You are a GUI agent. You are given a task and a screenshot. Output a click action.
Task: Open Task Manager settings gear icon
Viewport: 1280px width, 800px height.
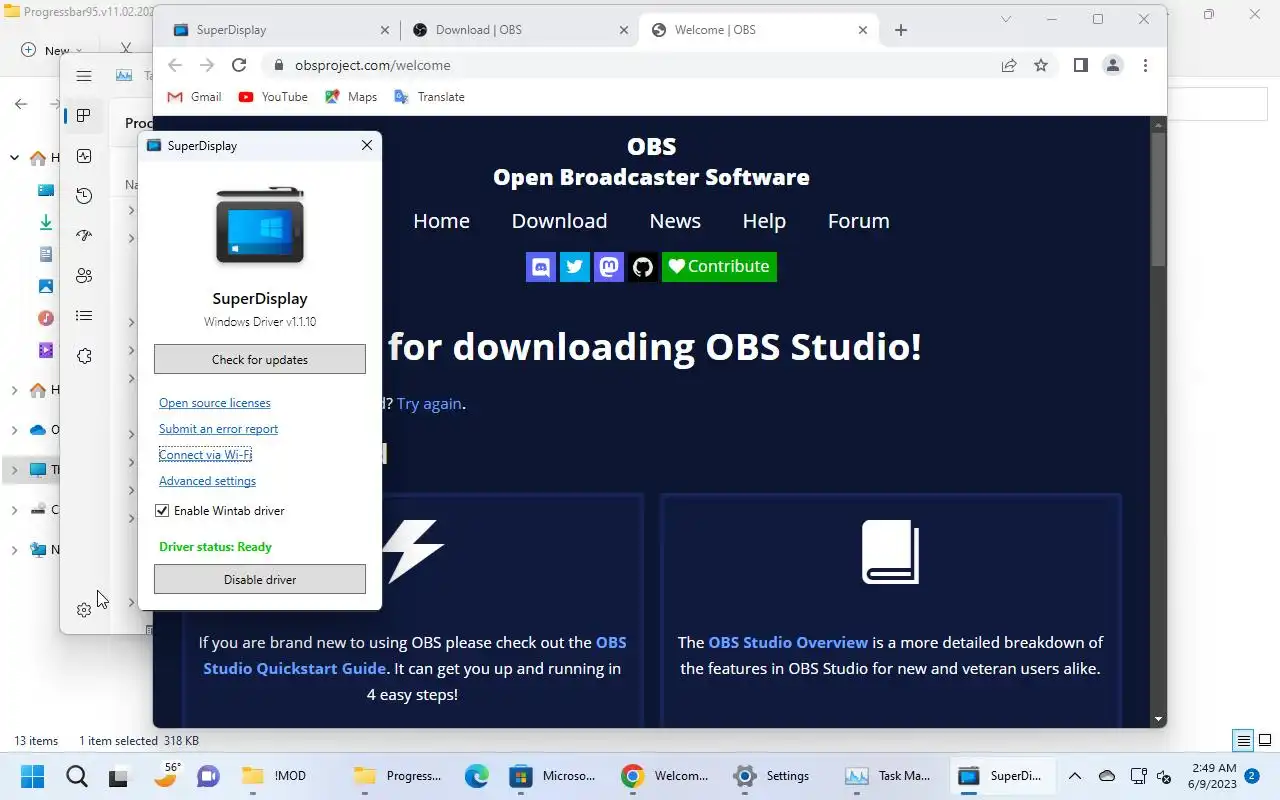click(84, 610)
